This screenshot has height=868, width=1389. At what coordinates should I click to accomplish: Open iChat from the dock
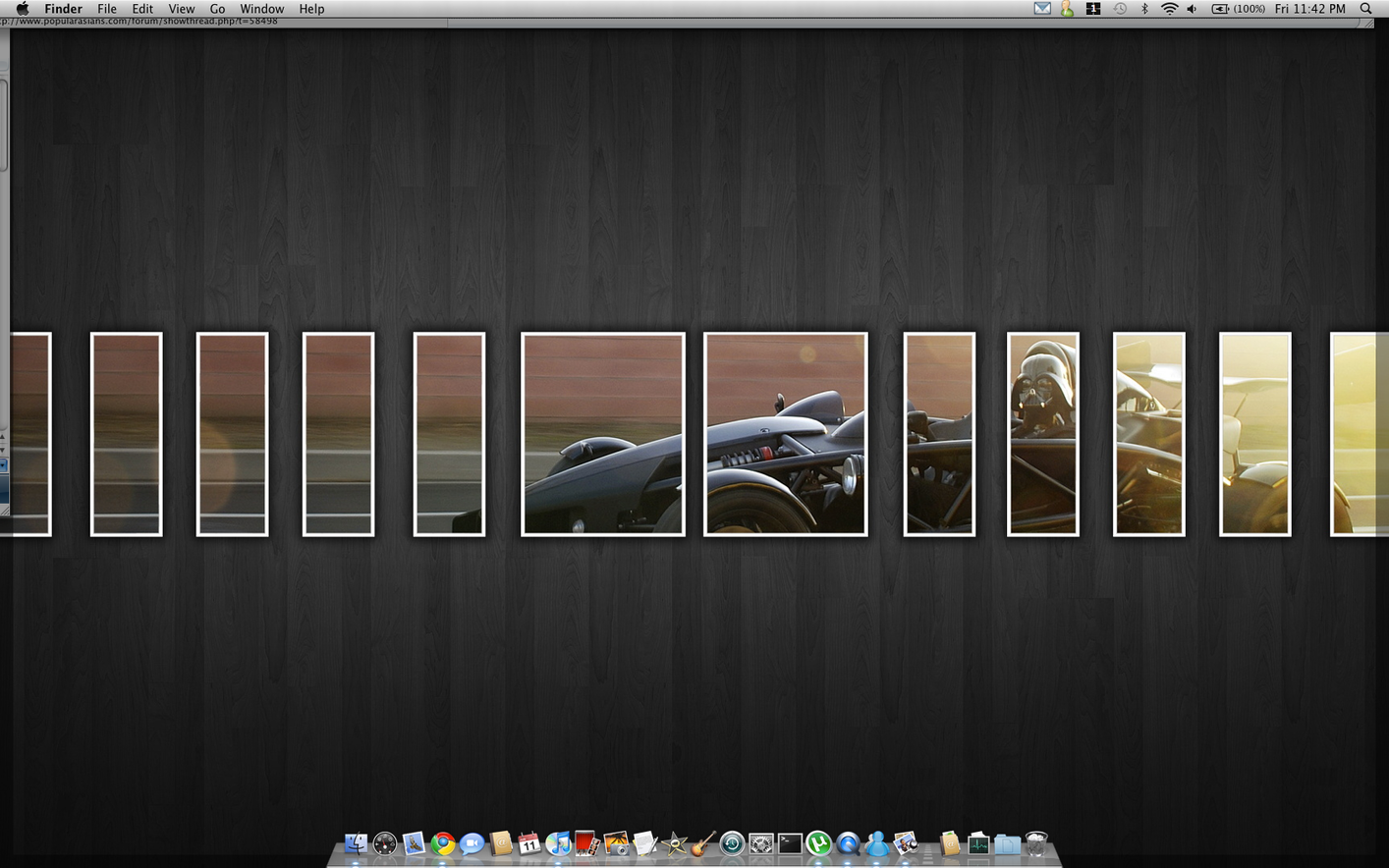[472, 842]
